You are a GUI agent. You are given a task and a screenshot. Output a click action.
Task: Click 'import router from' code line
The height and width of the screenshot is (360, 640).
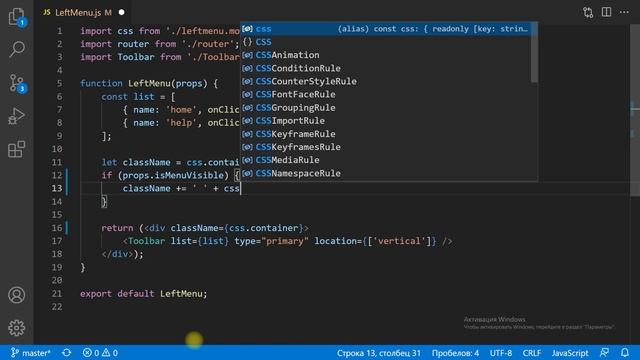click(x=159, y=44)
